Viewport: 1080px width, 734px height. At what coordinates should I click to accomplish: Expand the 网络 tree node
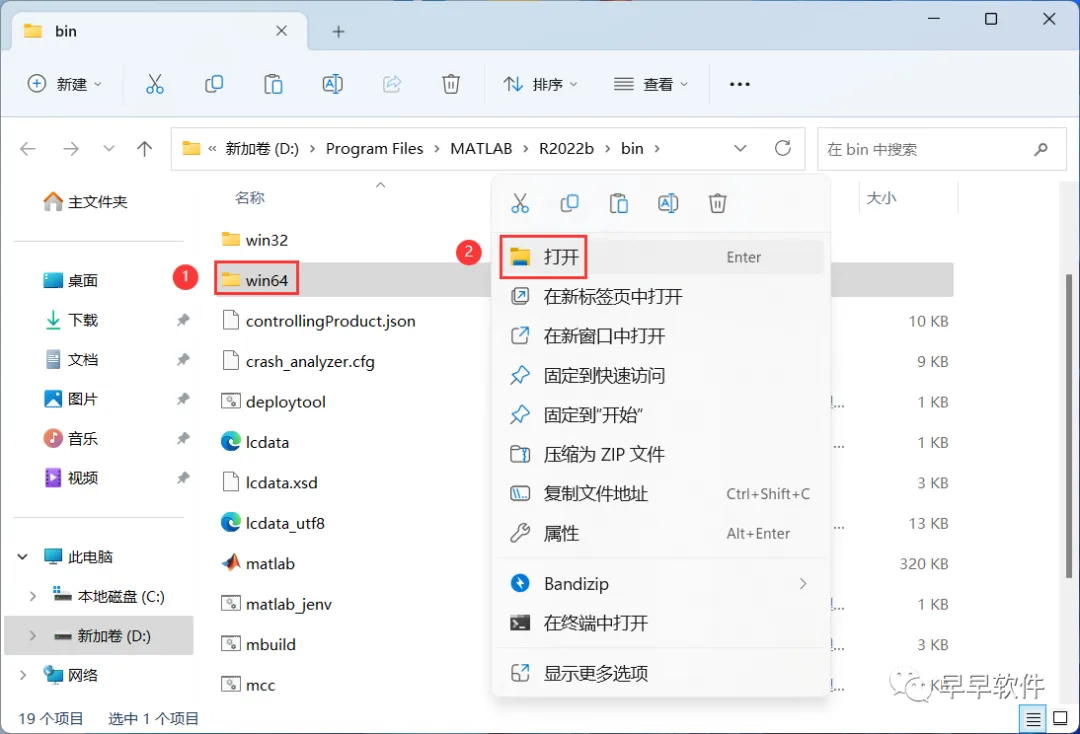pos(23,675)
